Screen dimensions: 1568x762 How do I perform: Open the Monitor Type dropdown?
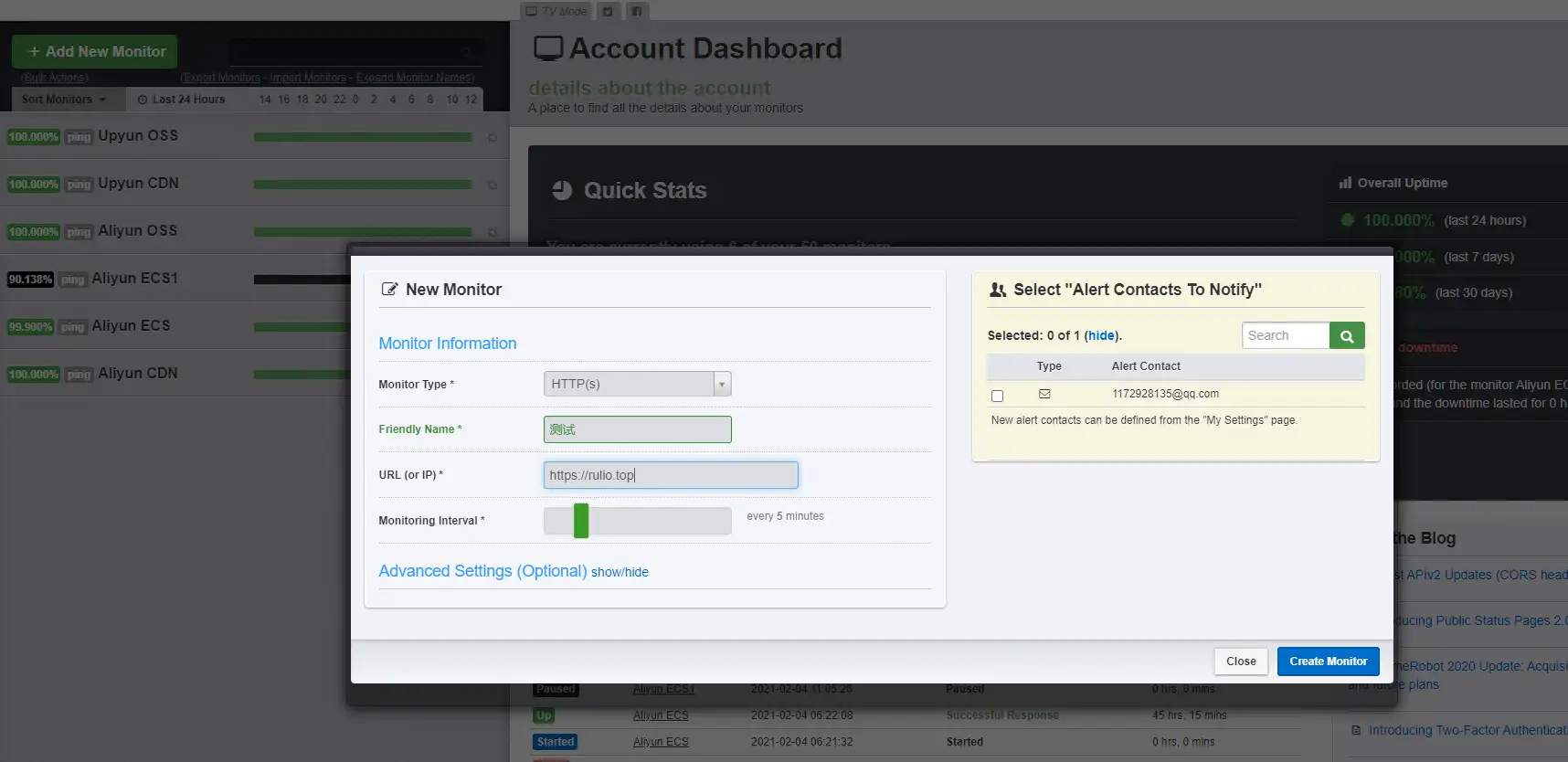[x=637, y=384]
